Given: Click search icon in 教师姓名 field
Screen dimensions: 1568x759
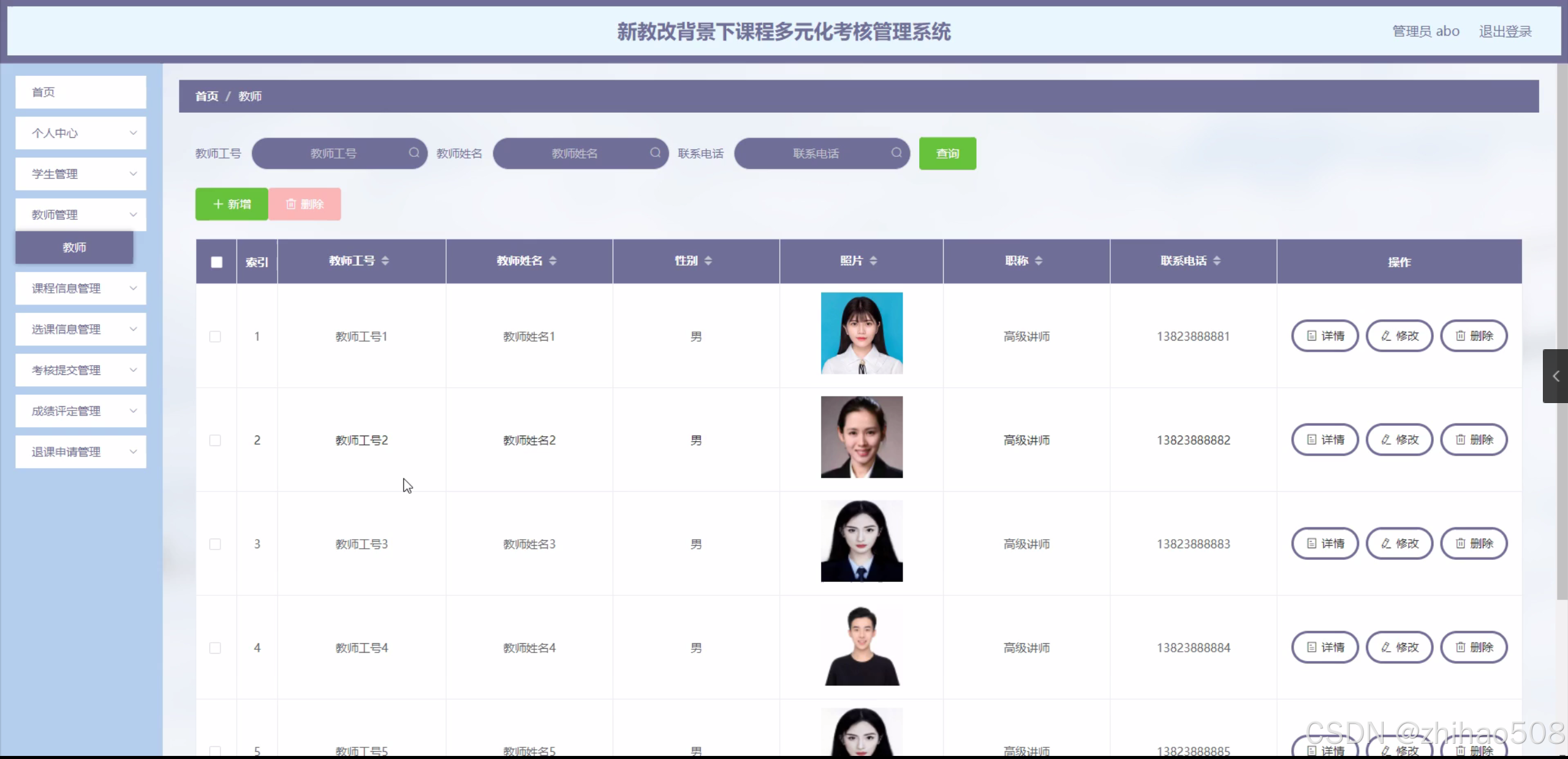Looking at the screenshot, I should coord(655,153).
